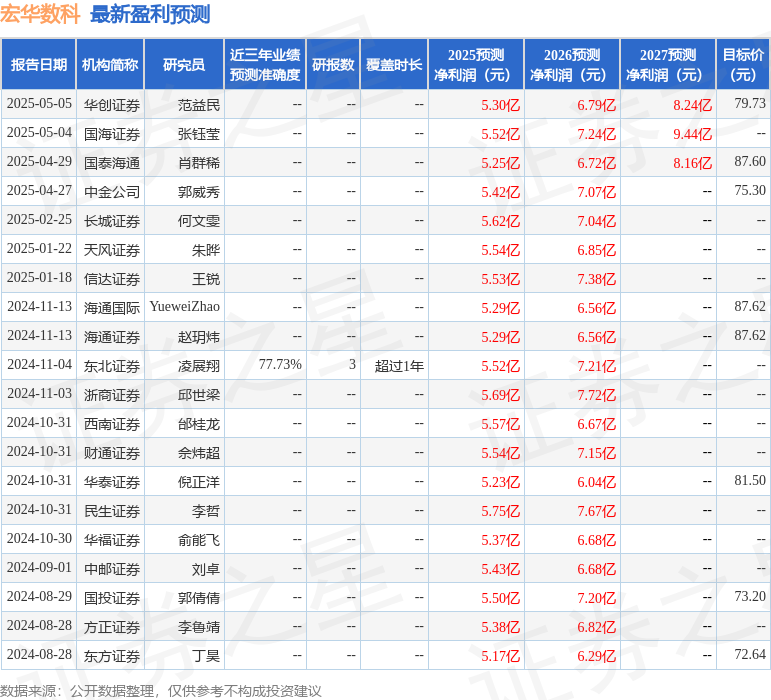This screenshot has width=771, height=700.
Task: Click the 6.82亿 forecast value
Action: 596,627
